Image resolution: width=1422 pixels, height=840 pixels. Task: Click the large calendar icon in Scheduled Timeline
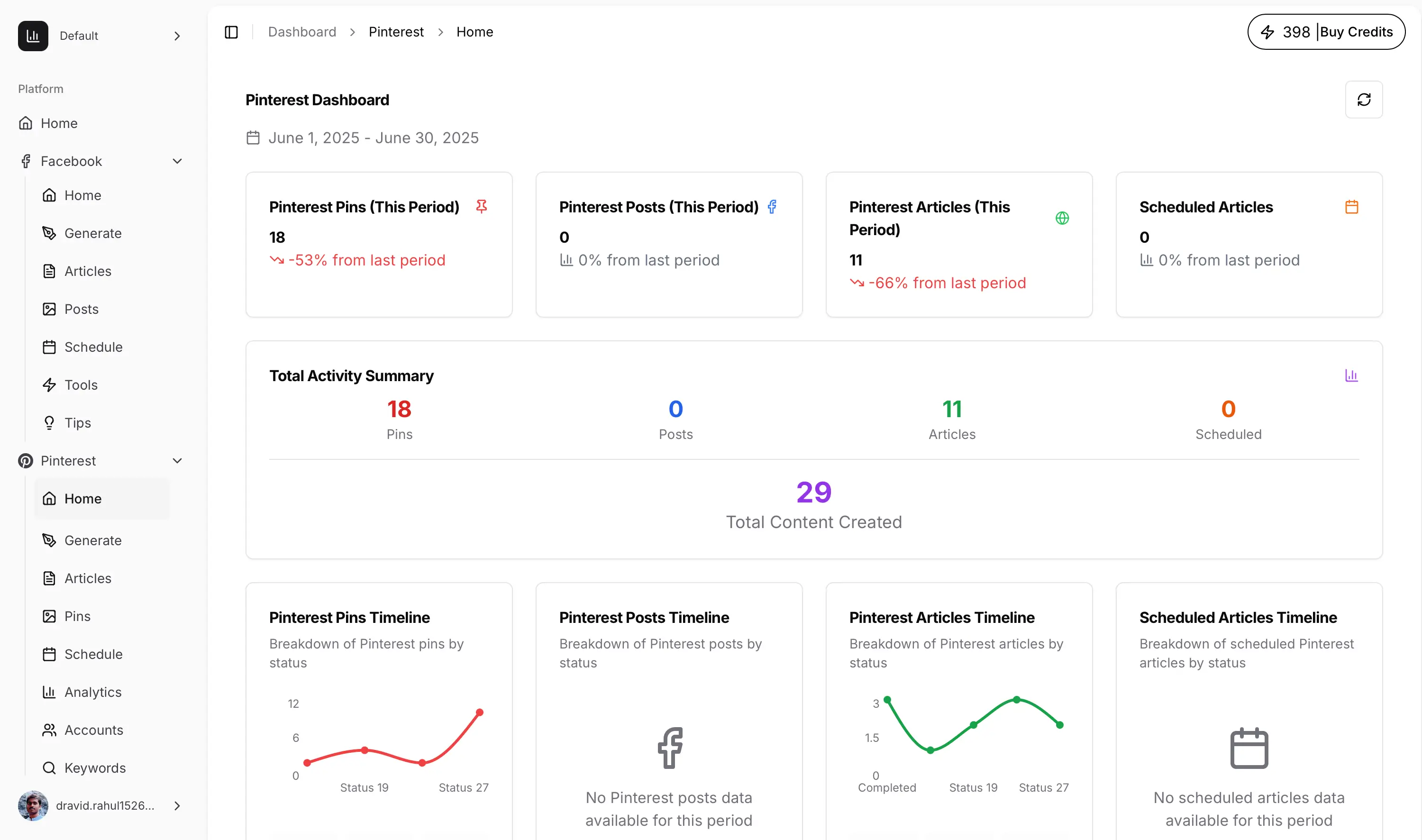coord(1249,748)
